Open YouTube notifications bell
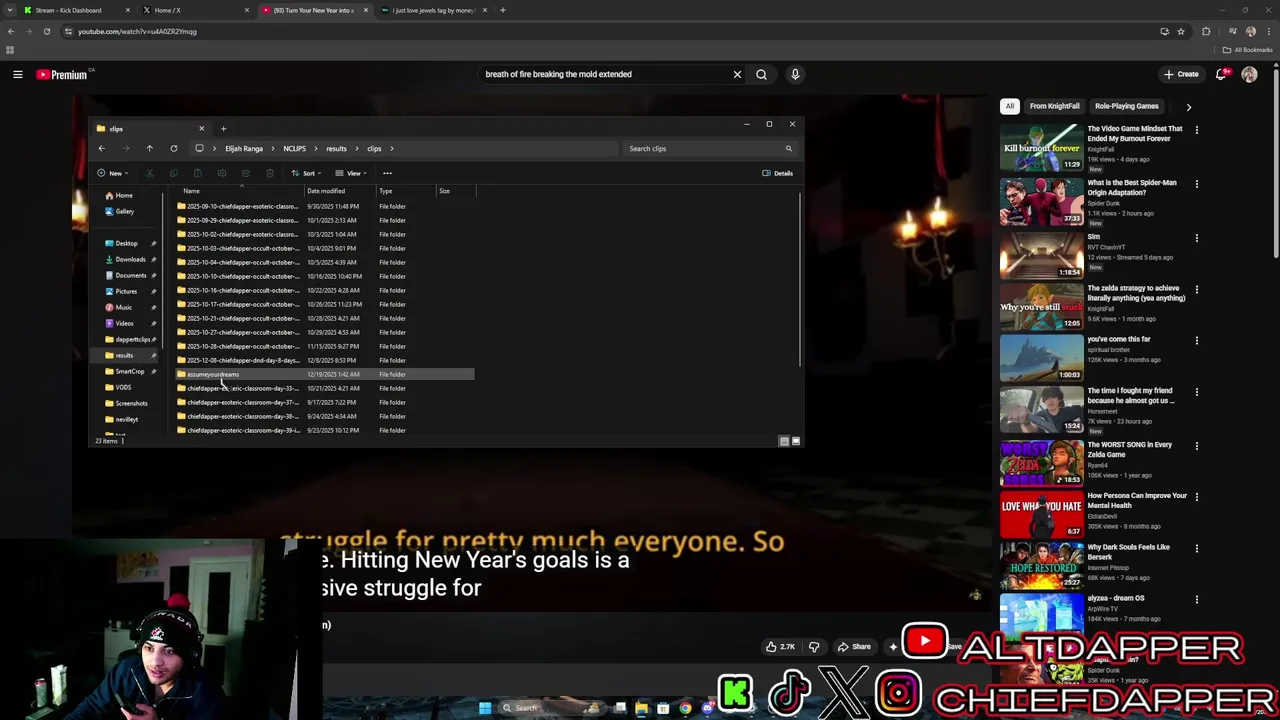1280x720 pixels. click(1221, 74)
